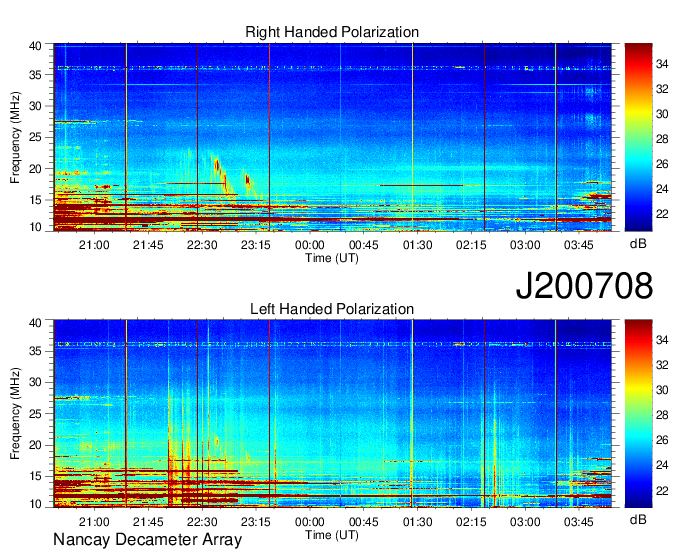Click the Right Handed Polarization spectrogram image
This screenshot has height=552, width=680.
click(333, 137)
